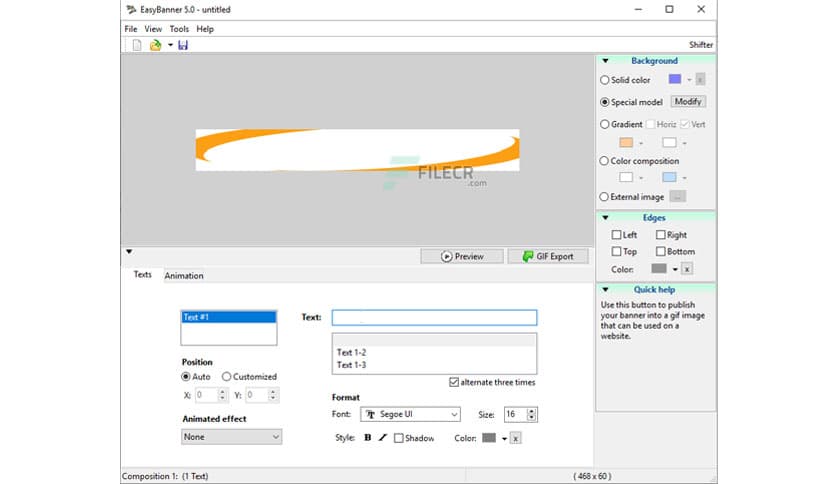Open the Font dropdown showing Segoe UI
The width and height of the screenshot is (836, 484).
tap(410, 414)
